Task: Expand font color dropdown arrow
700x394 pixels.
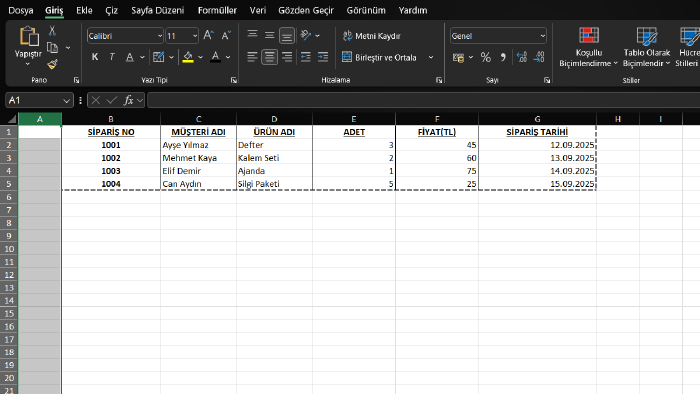Action: 228,57
